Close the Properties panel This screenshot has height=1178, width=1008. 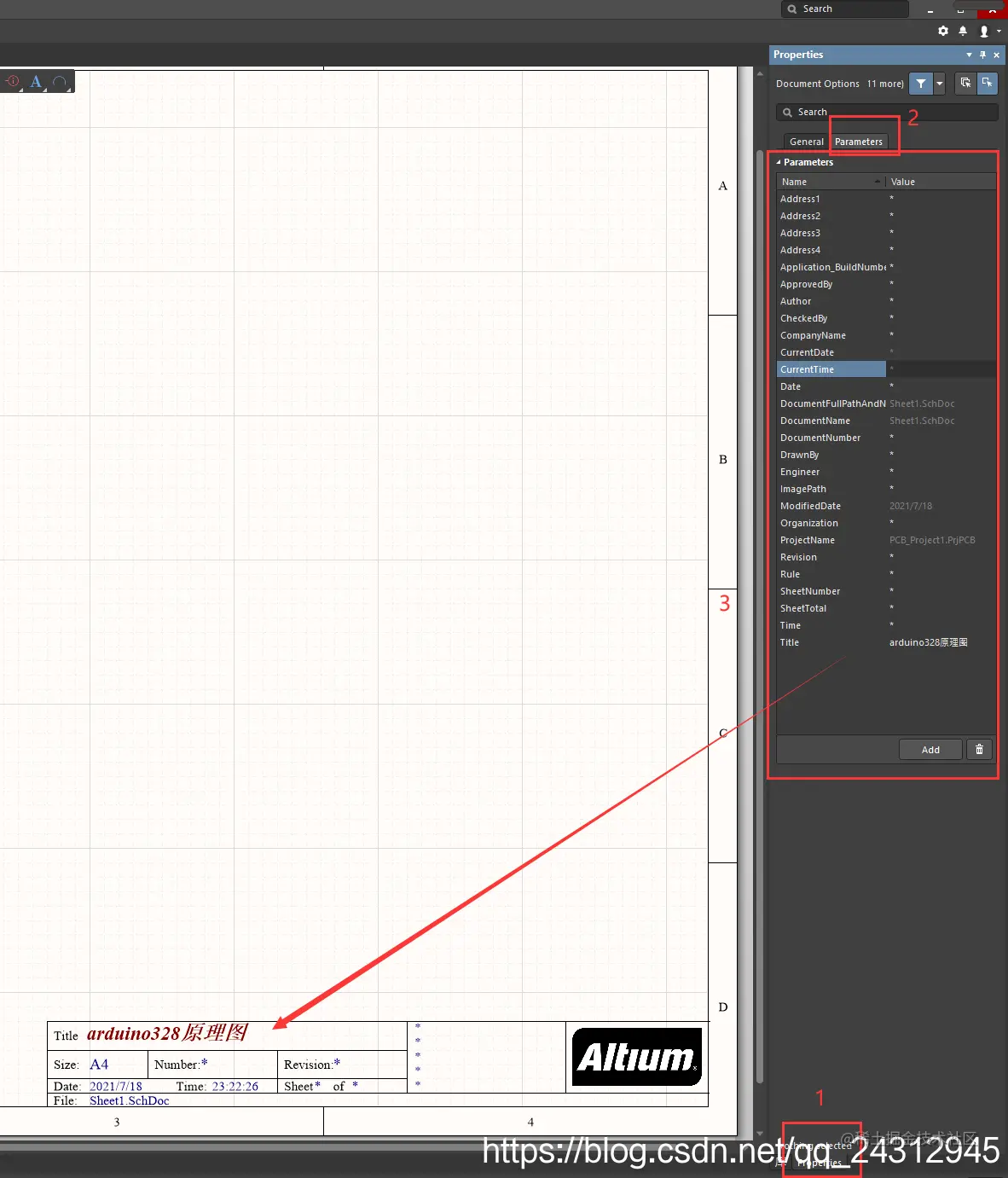996,55
